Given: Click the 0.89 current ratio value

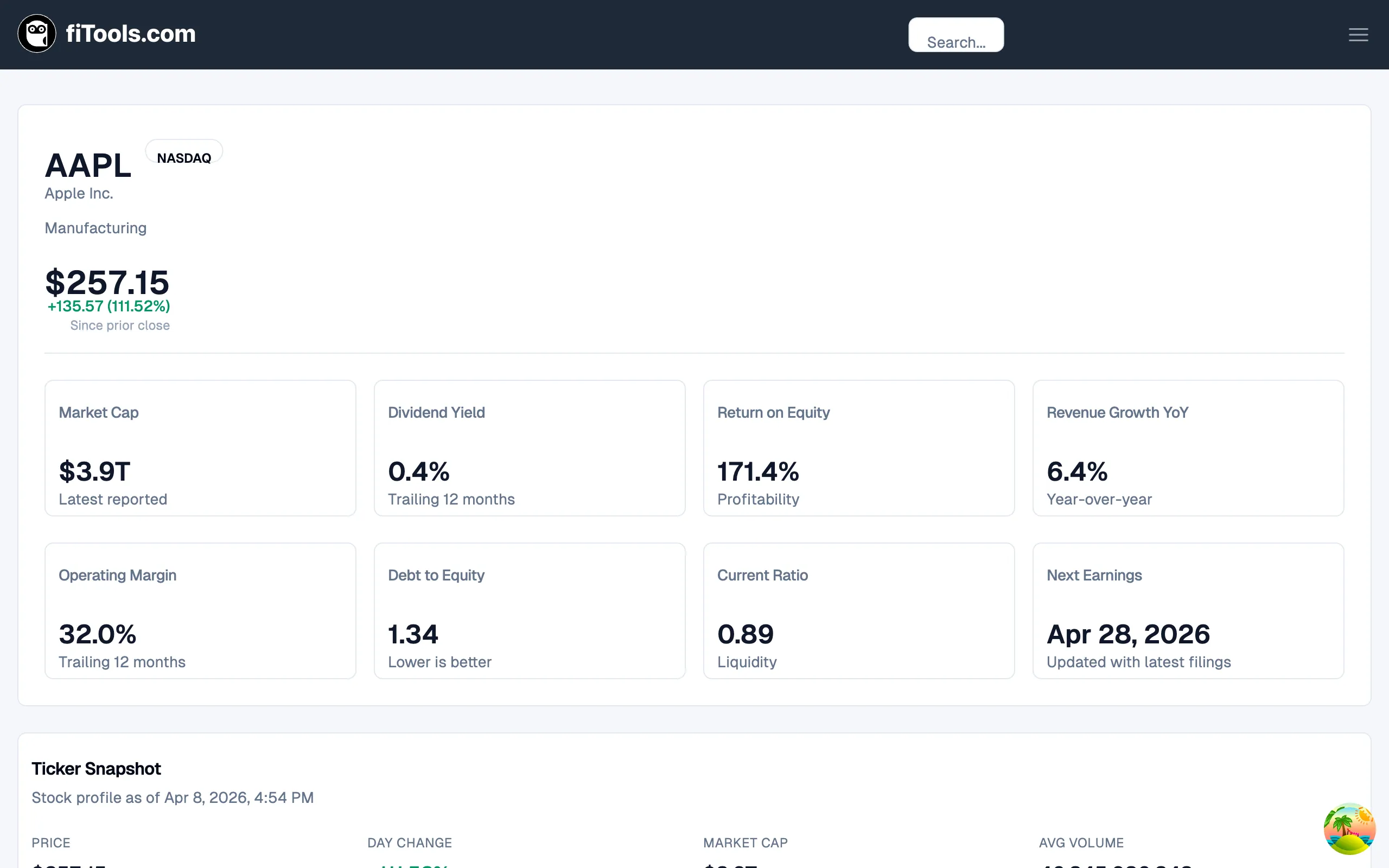Looking at the screenshot, I should [746, 634].
